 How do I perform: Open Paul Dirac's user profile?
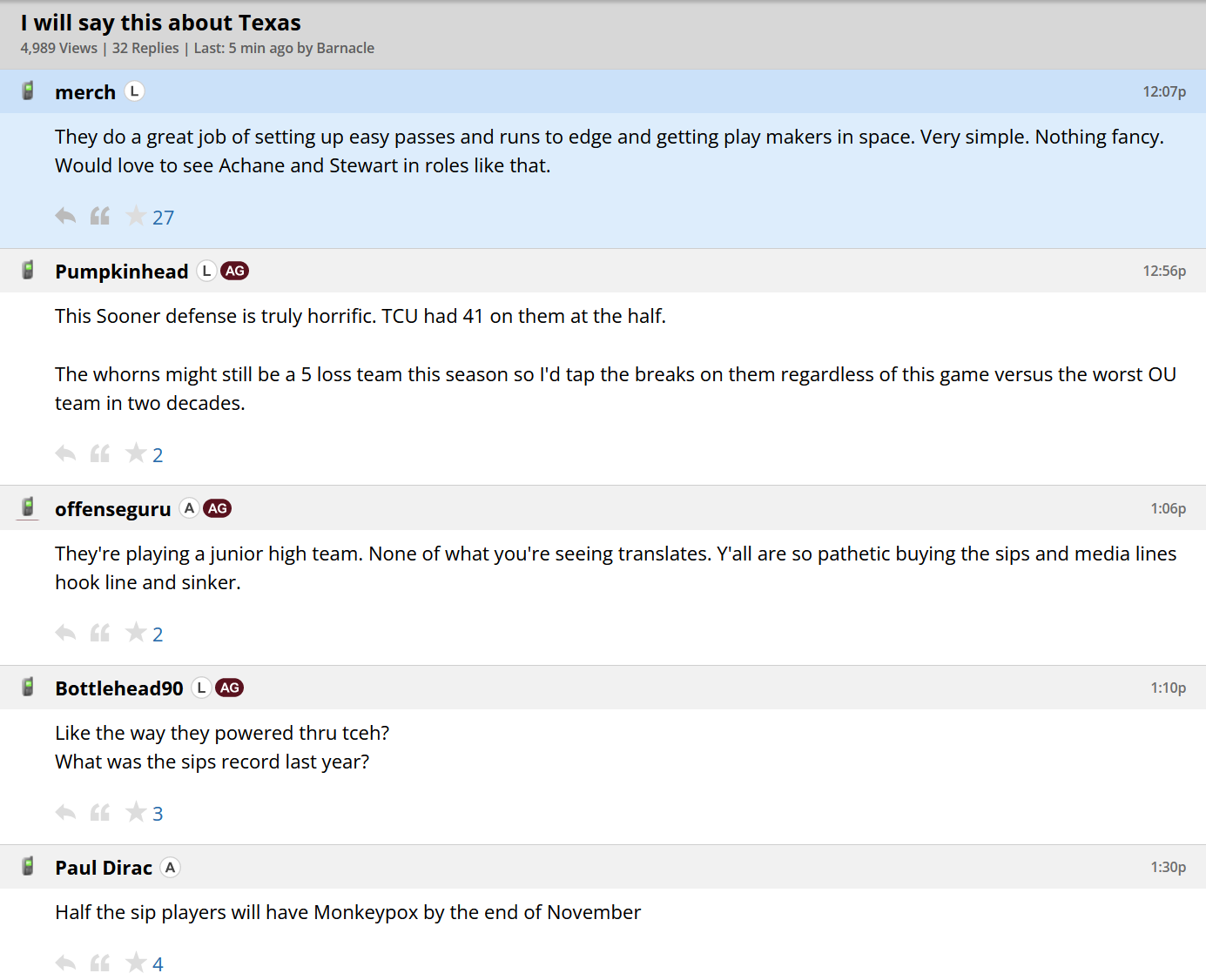[104, 868]
